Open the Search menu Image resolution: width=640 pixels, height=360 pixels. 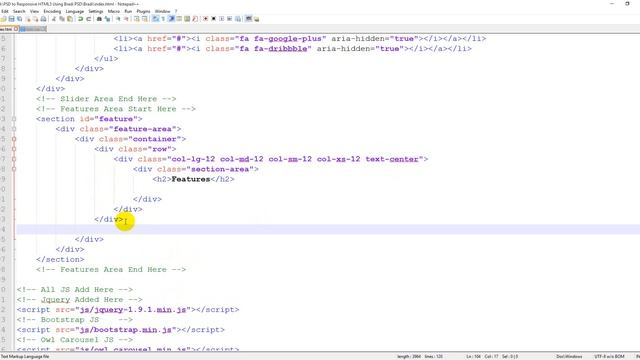coord(19,11)
